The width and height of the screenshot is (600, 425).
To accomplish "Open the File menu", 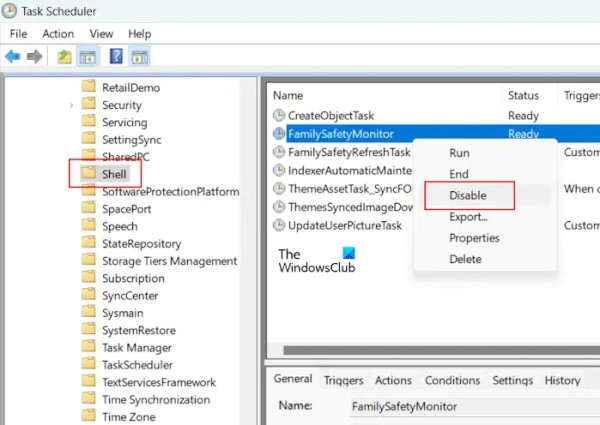I will [x=18, y=34].
